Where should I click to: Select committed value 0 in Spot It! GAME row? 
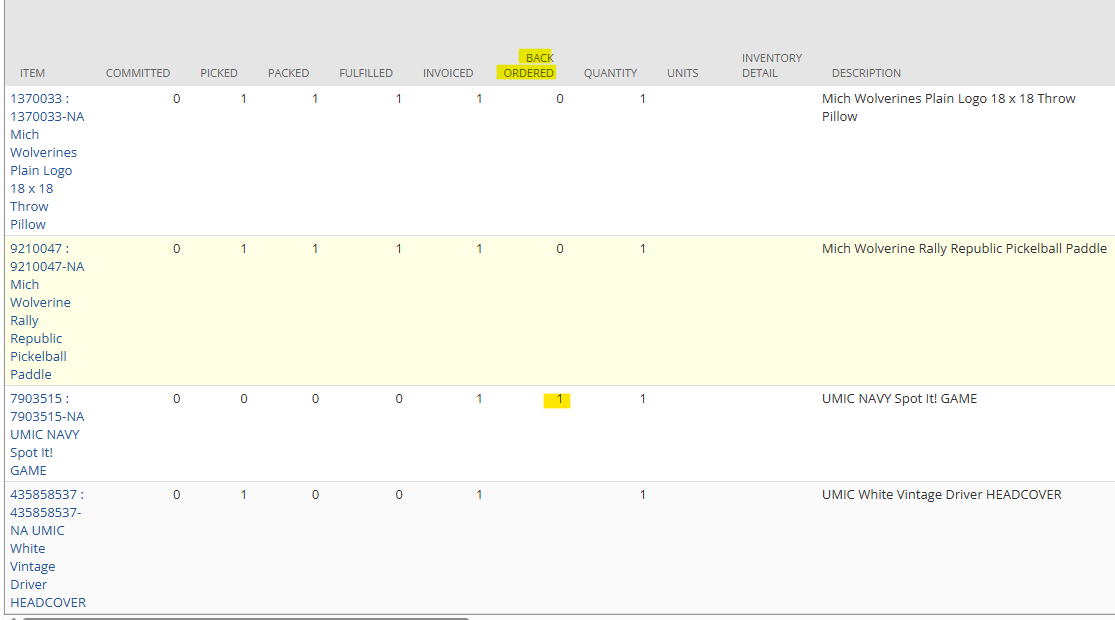pyautogui.click(x=176, y=399)
